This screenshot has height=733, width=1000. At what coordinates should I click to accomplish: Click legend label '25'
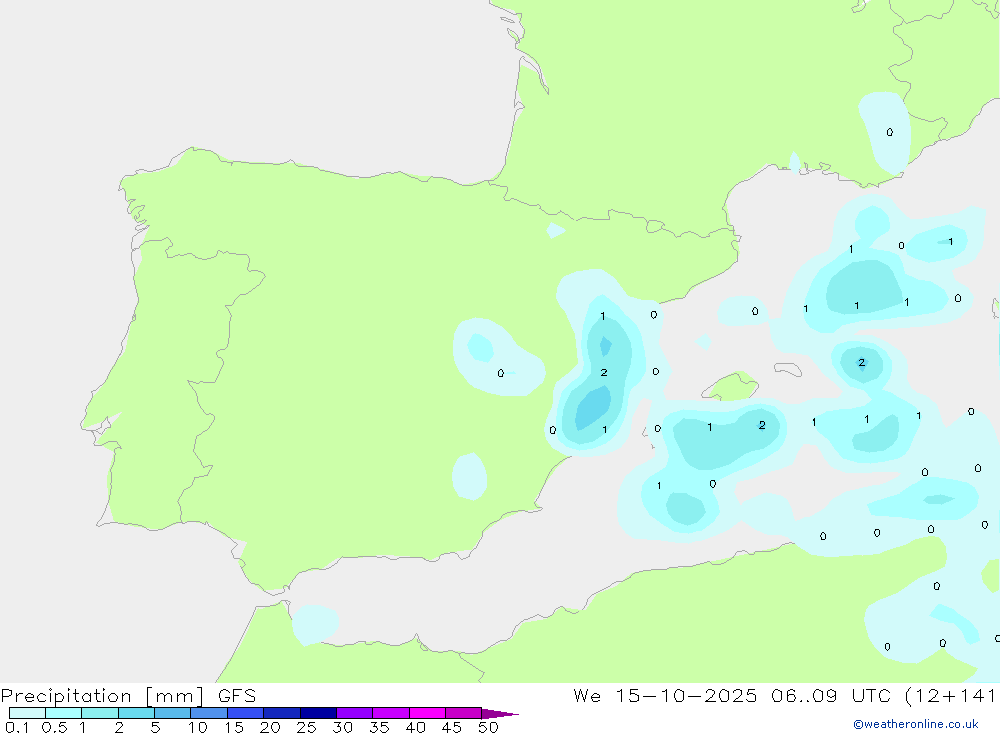(306, 727)
